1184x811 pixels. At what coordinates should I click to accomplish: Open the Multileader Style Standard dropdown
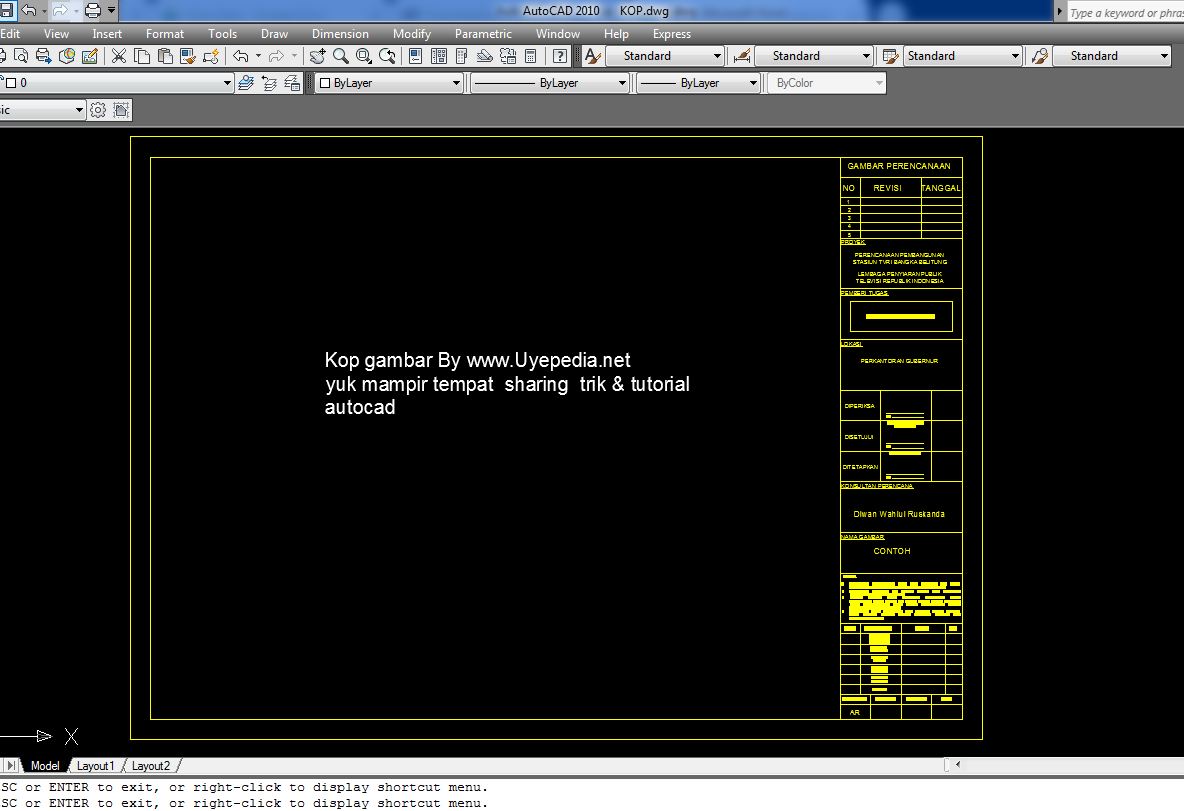pyautogui.click(x=1112, y=56)
